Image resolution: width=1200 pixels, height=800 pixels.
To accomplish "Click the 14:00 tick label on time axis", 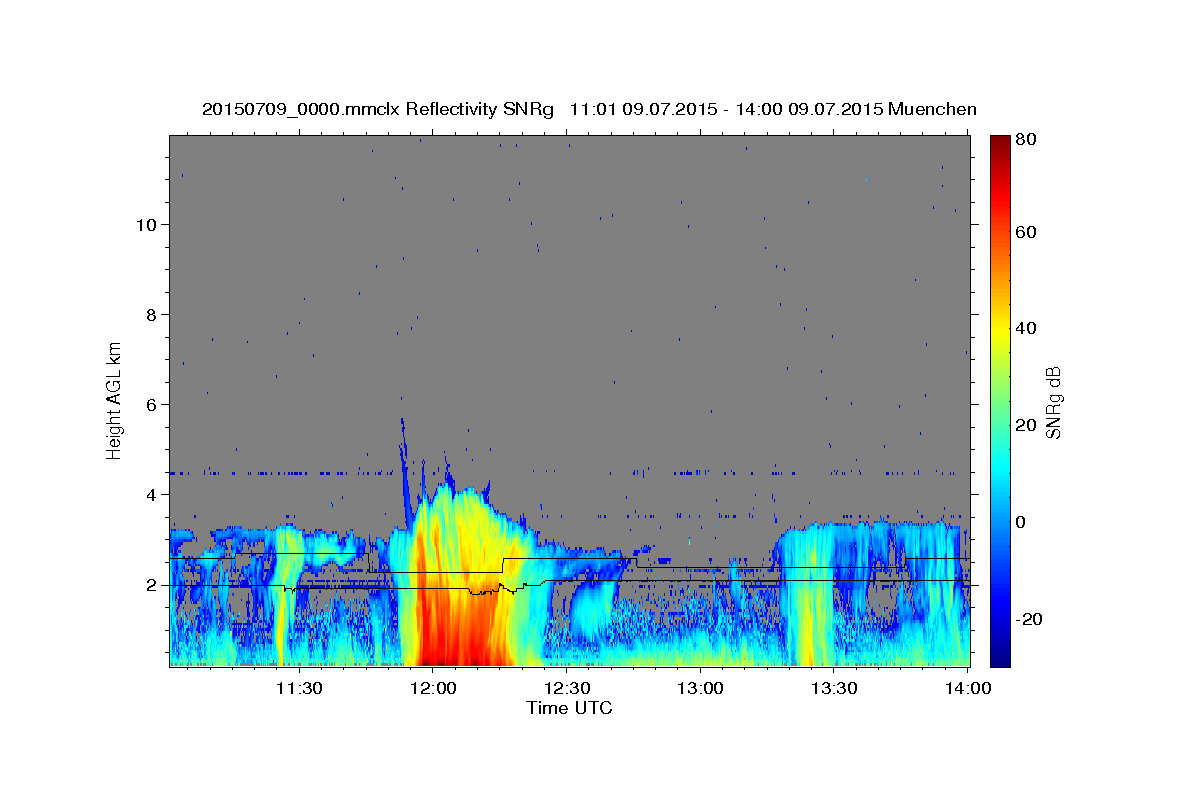I will (x=967, y=688).
